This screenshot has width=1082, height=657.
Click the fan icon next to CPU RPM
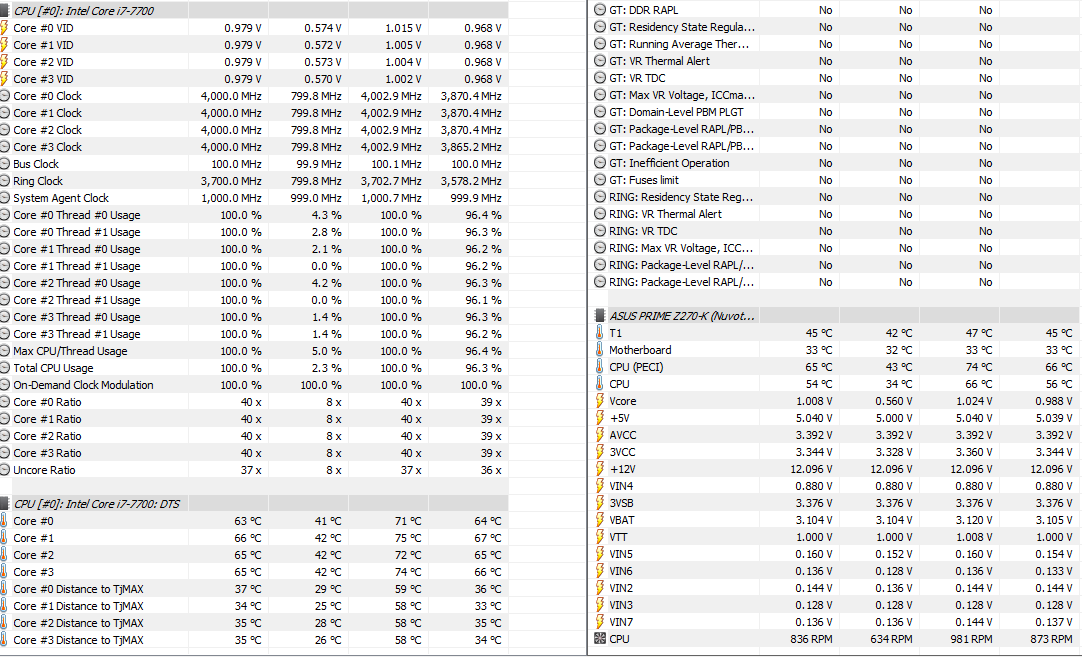point(600,639)
